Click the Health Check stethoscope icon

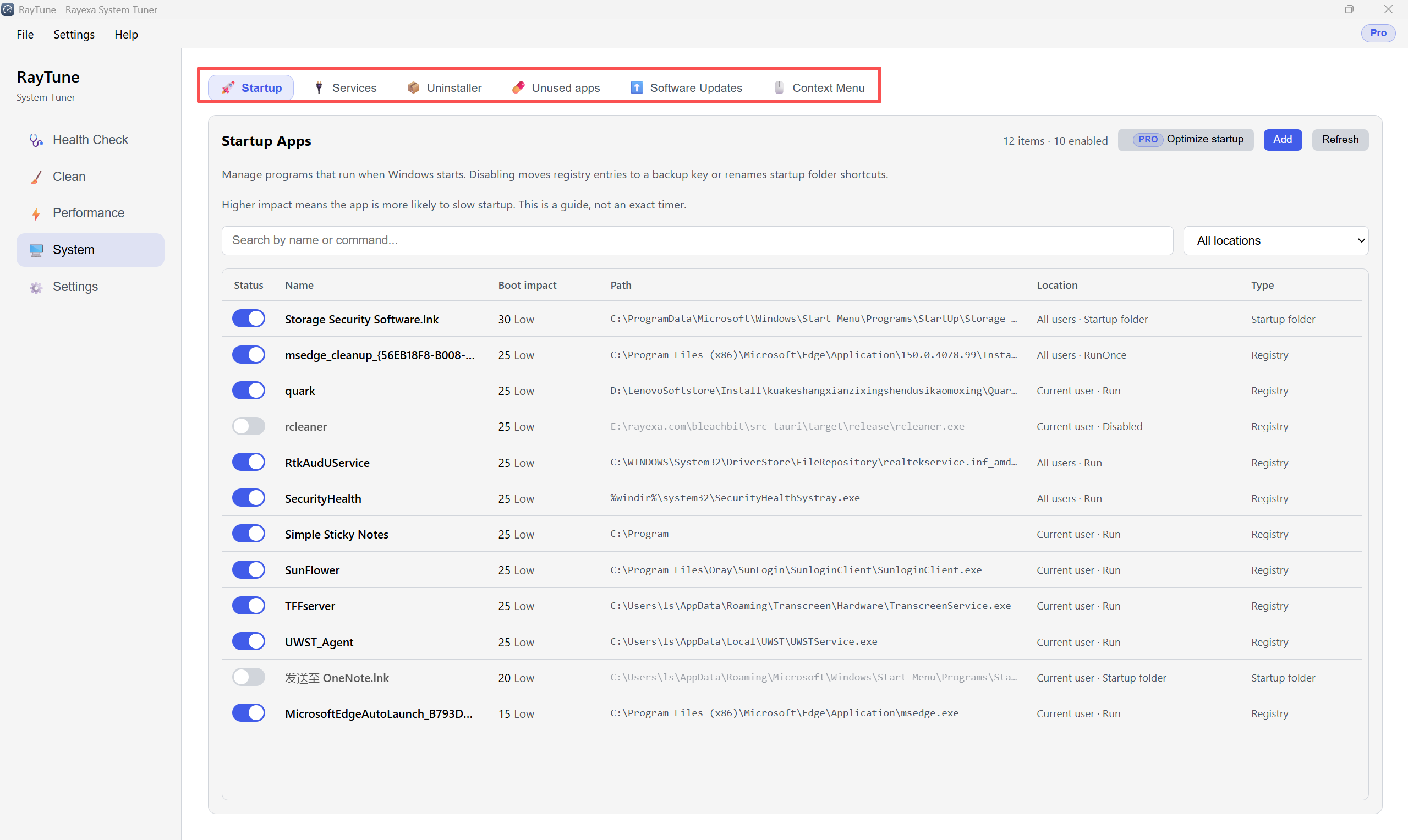coord(36,140)
